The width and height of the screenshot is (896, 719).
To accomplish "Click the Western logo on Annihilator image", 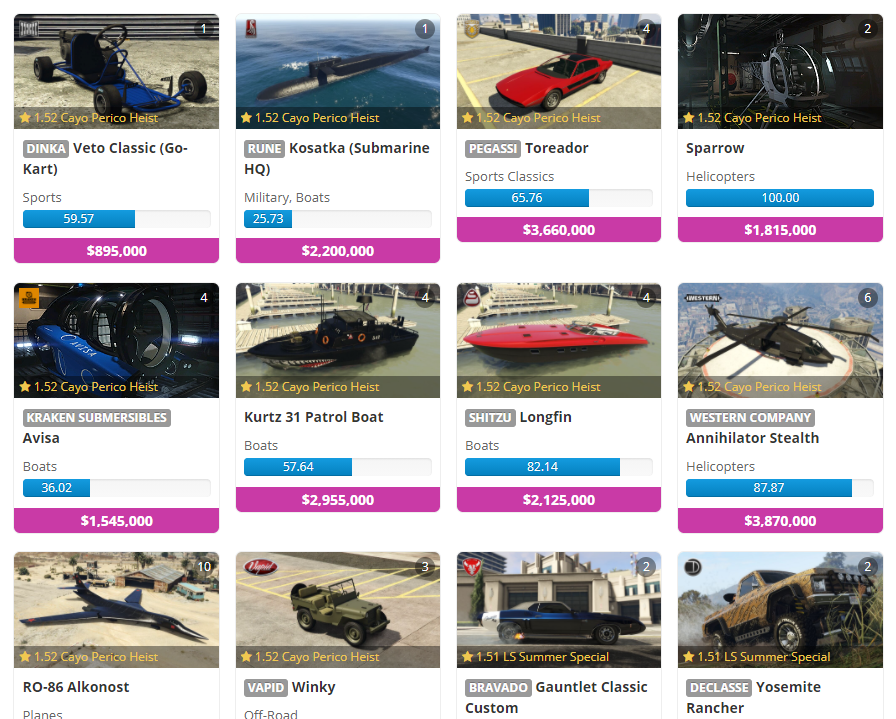I will [703, 298].
